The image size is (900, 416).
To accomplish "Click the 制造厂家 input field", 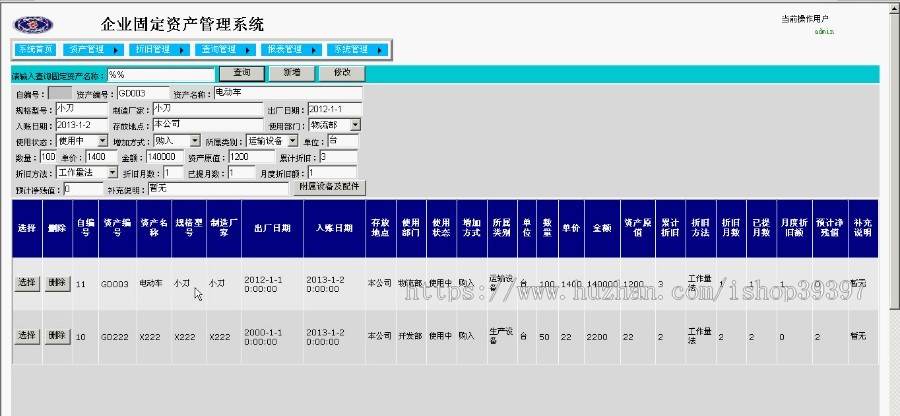I will pos(207,109).
